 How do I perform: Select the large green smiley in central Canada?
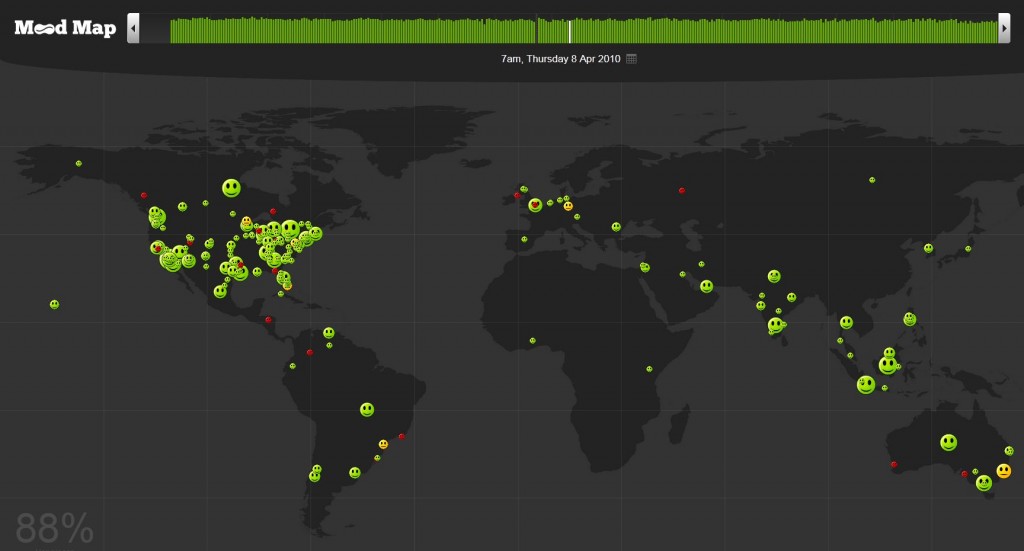click(231, 188)
